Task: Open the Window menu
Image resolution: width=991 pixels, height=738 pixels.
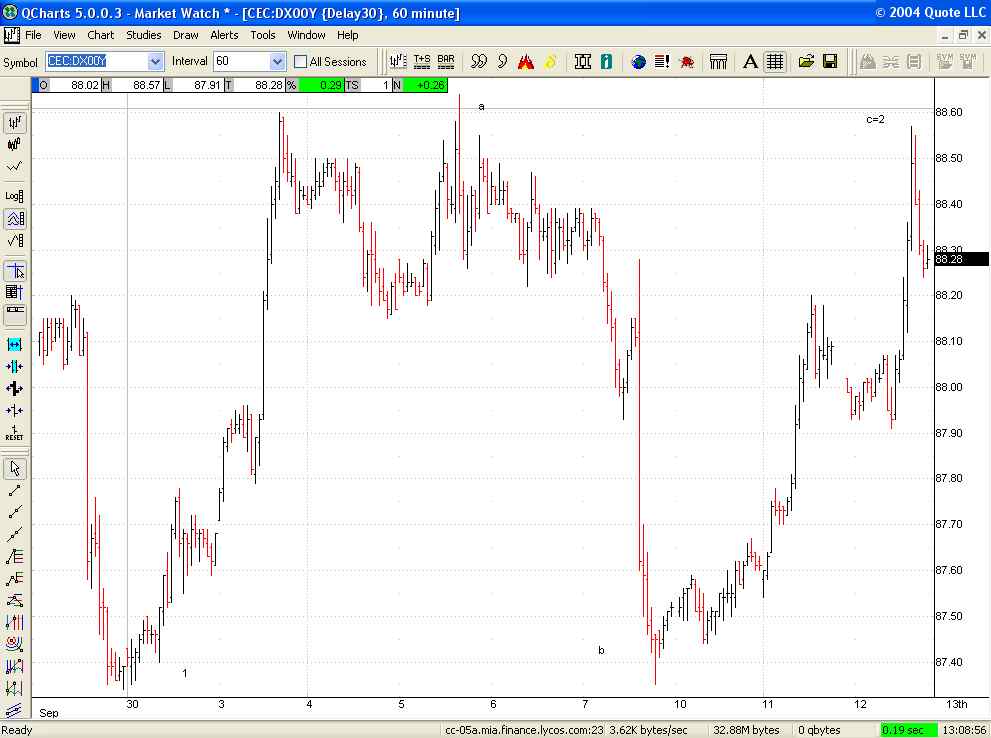Action: click(x=307, y=35)
